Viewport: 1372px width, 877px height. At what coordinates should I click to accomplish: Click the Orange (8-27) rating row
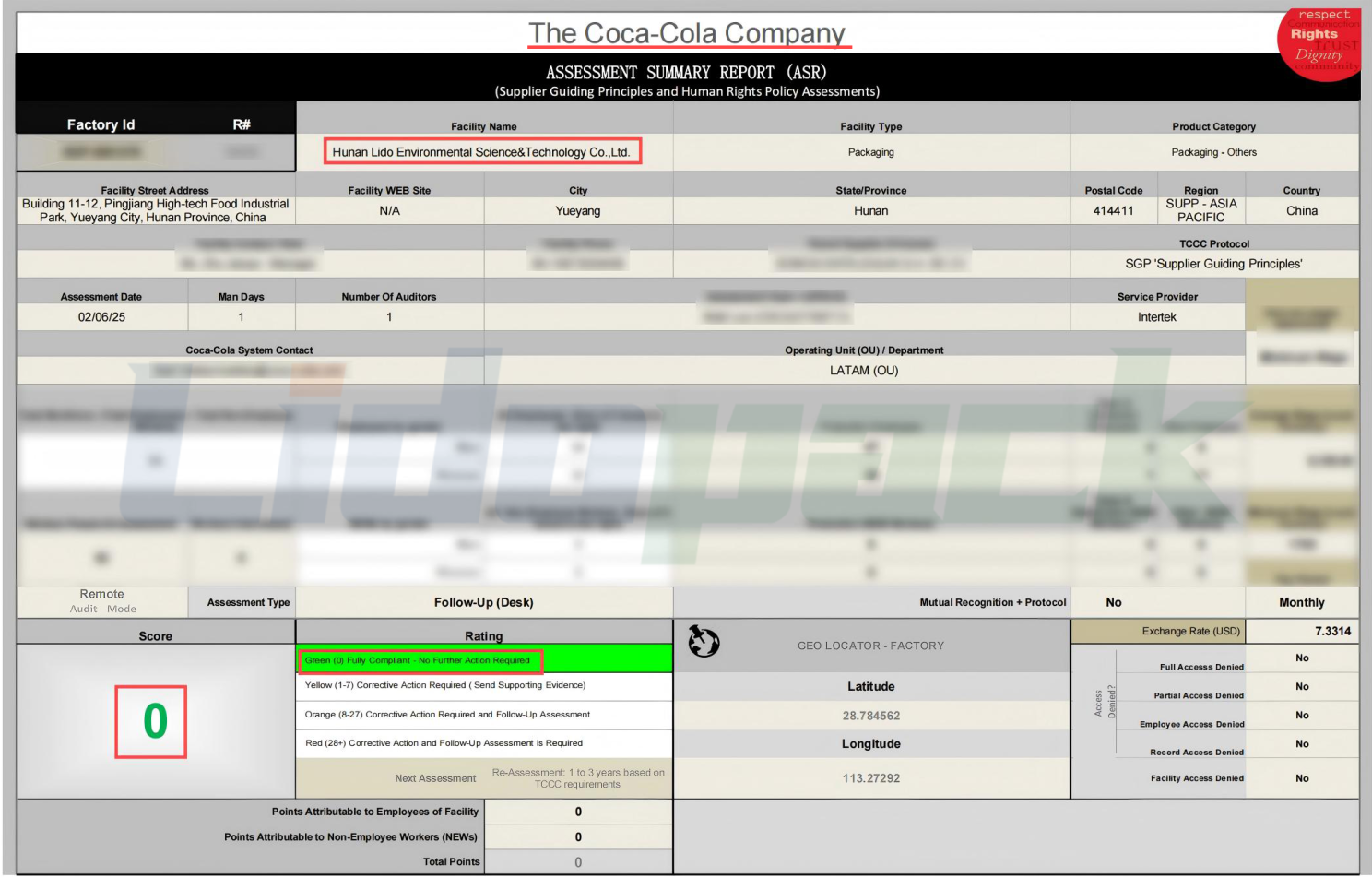point(484,715)
